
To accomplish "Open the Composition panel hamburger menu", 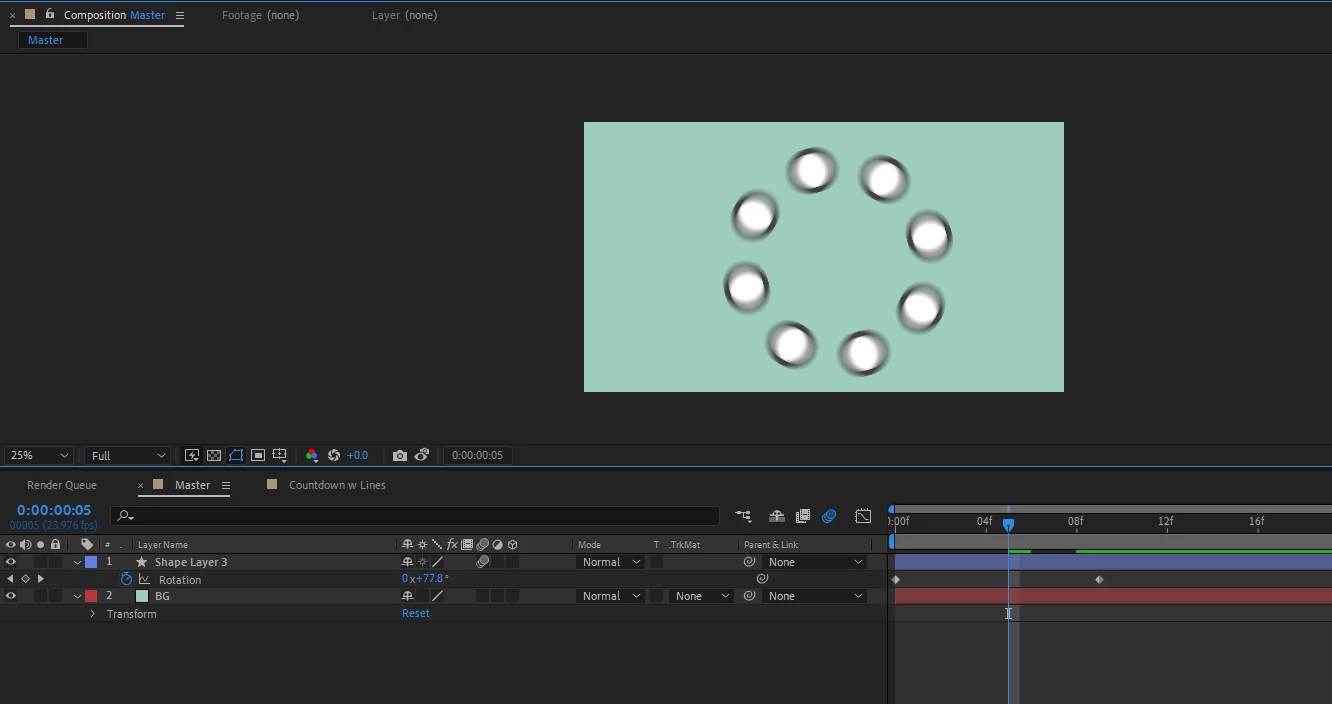I will (x=180, y=15).
